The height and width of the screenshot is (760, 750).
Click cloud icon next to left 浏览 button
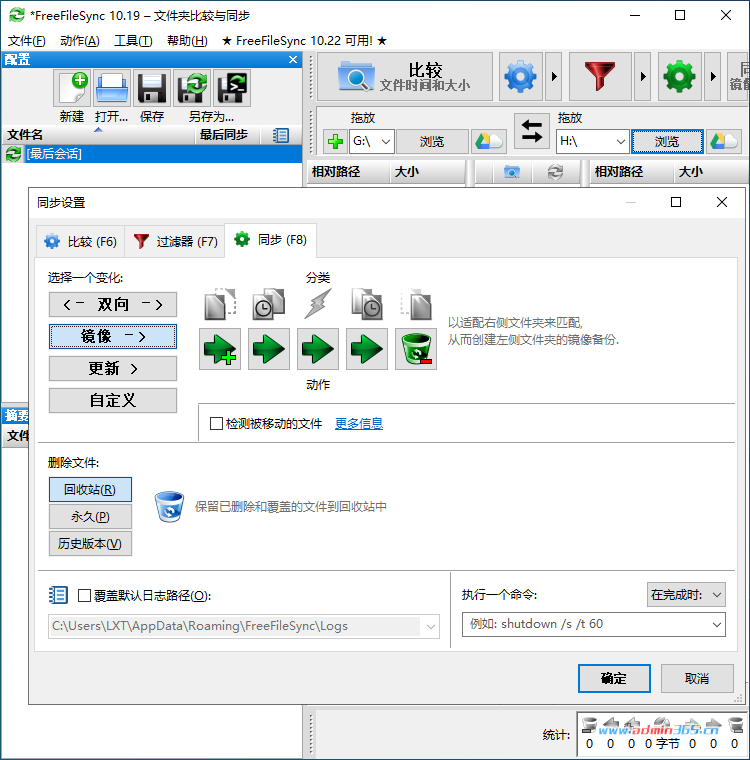[x=489, y=142]
